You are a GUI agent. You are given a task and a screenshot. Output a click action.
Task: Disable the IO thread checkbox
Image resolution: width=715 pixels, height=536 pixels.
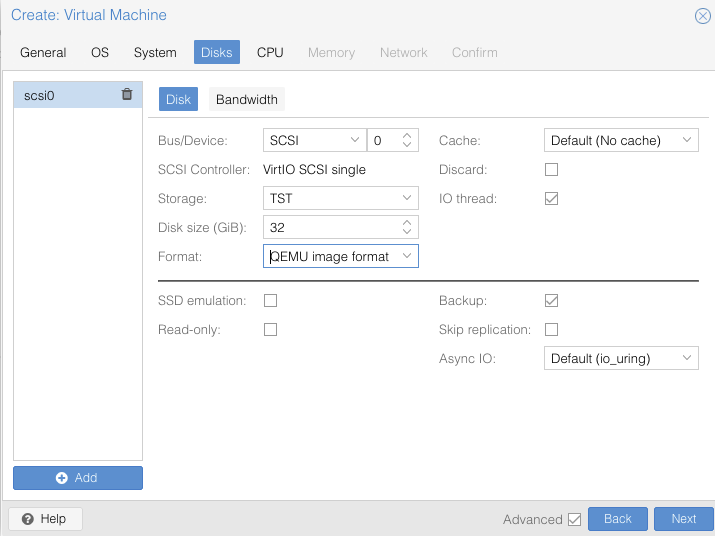click(x=551, y=199)
